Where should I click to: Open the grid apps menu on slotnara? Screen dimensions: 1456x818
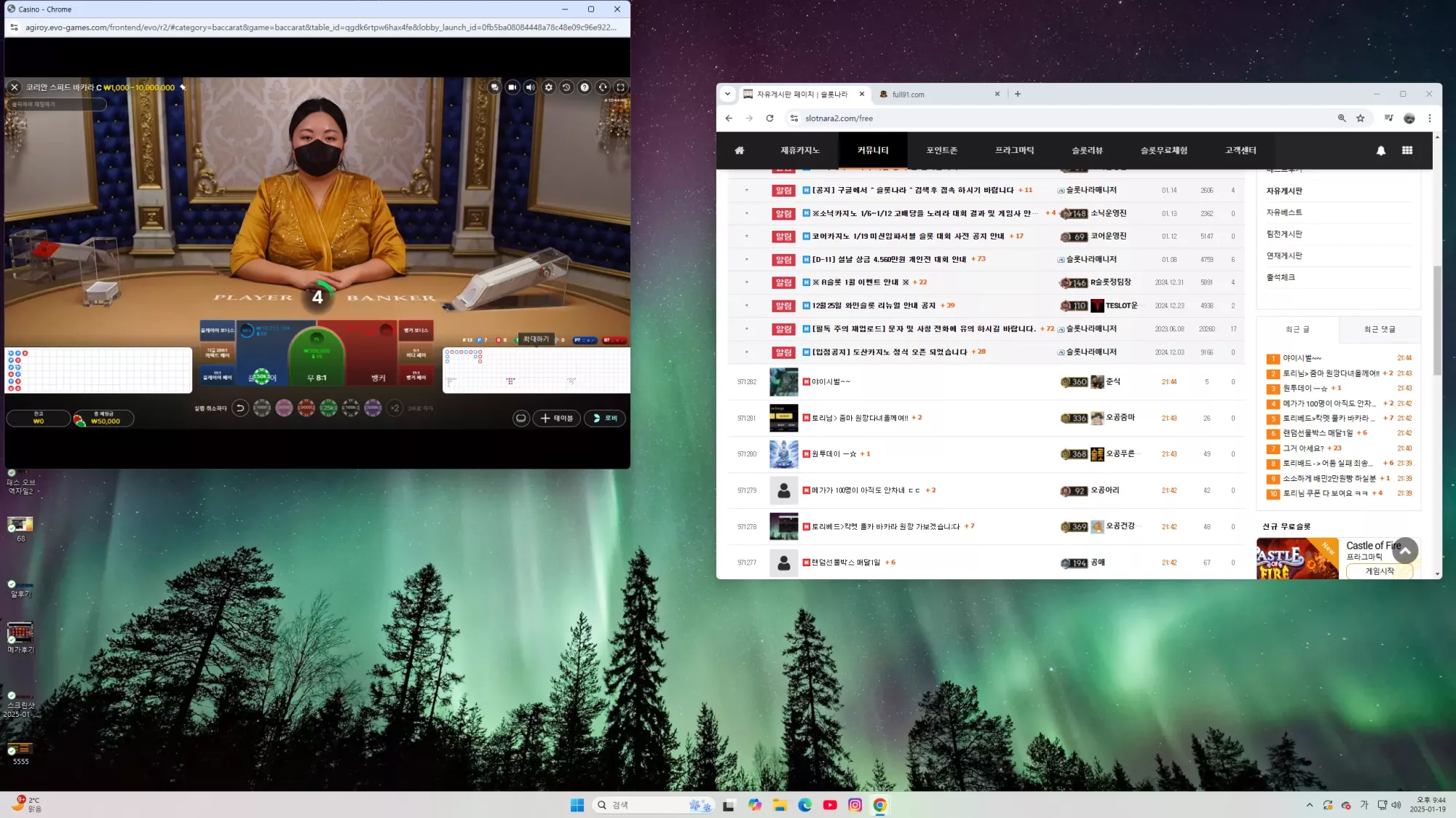pyautogui.click(x=1407, y=151)
